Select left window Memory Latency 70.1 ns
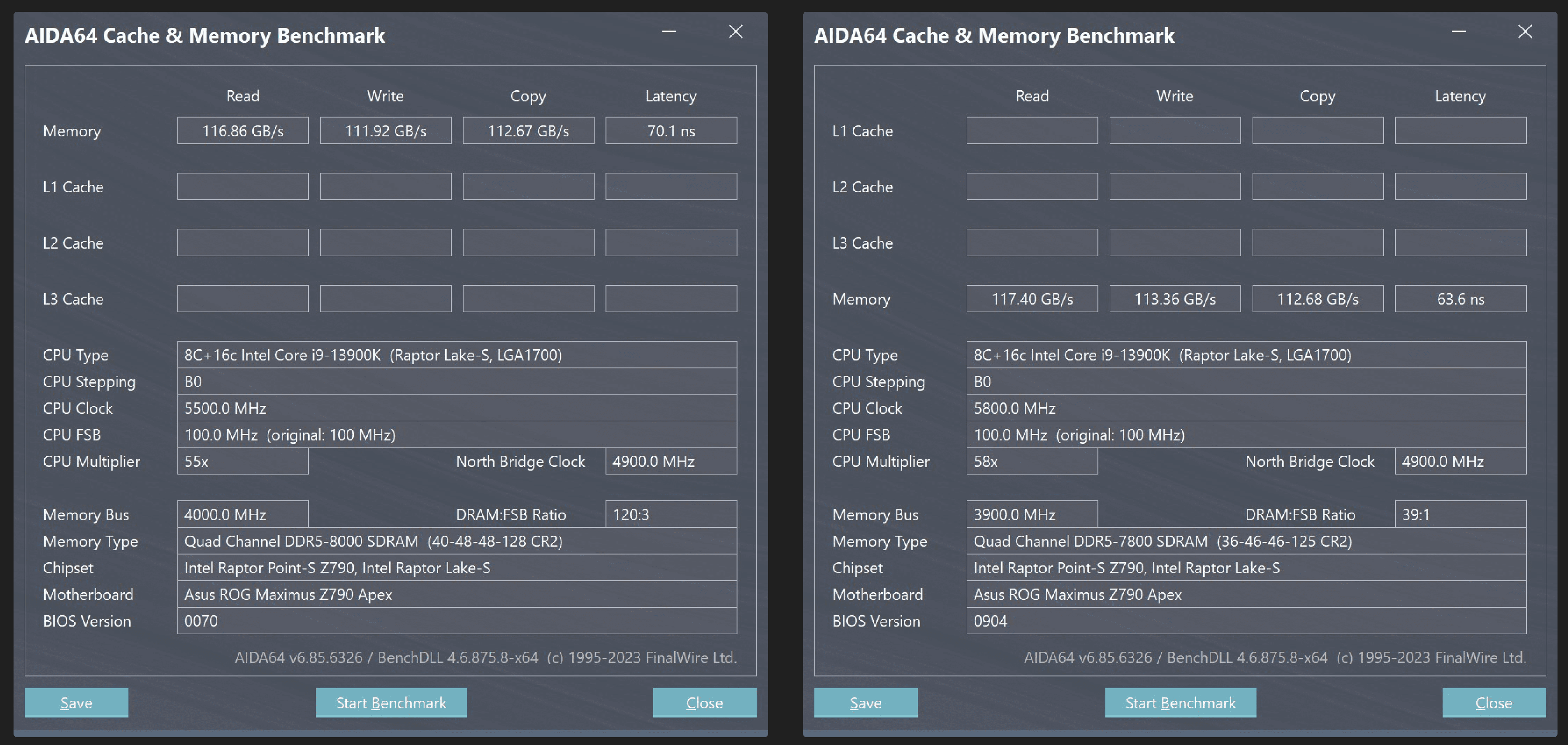The height and width of the screenshot is (745, 1568). click(x=672, y=130)
